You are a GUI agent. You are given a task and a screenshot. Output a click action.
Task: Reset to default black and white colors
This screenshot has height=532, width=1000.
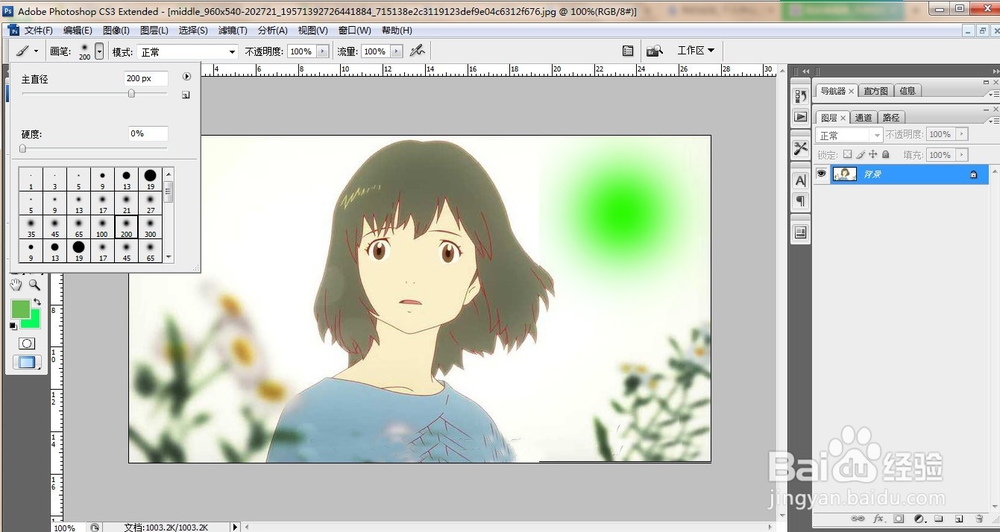[x=13, y=326]
